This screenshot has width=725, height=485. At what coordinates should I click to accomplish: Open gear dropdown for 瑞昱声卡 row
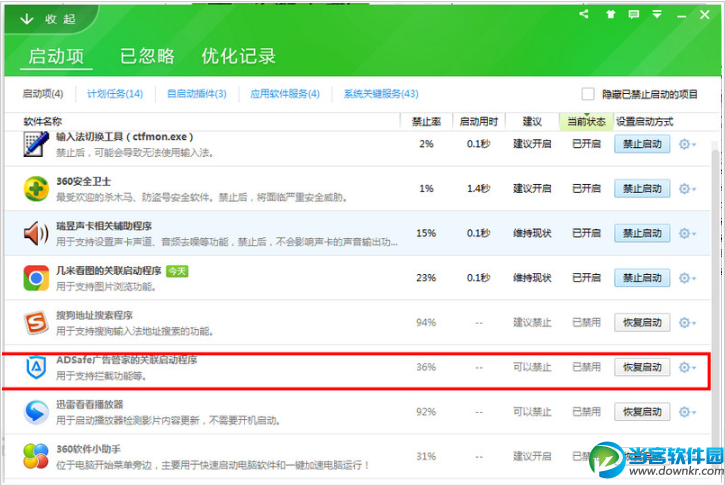pos(687,233)
